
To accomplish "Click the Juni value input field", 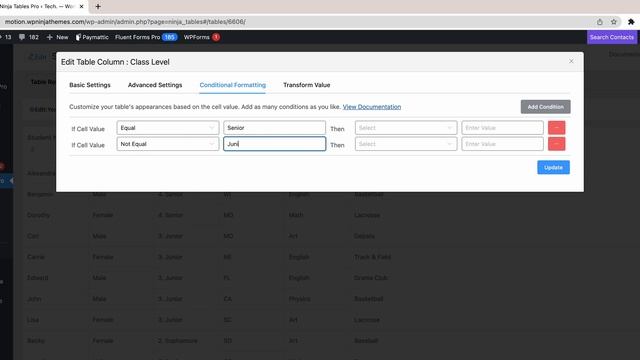I will click(274, 144).
